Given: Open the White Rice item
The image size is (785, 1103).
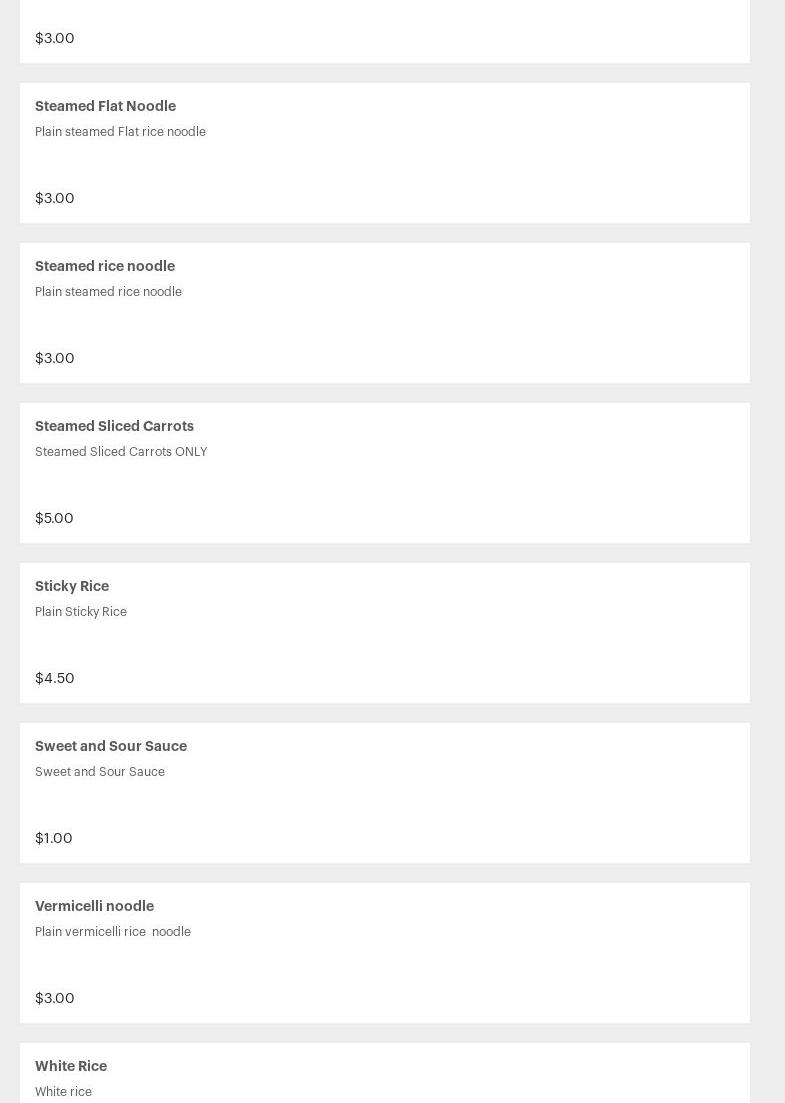Looking at the screenshot, I should pos(385,1073).
